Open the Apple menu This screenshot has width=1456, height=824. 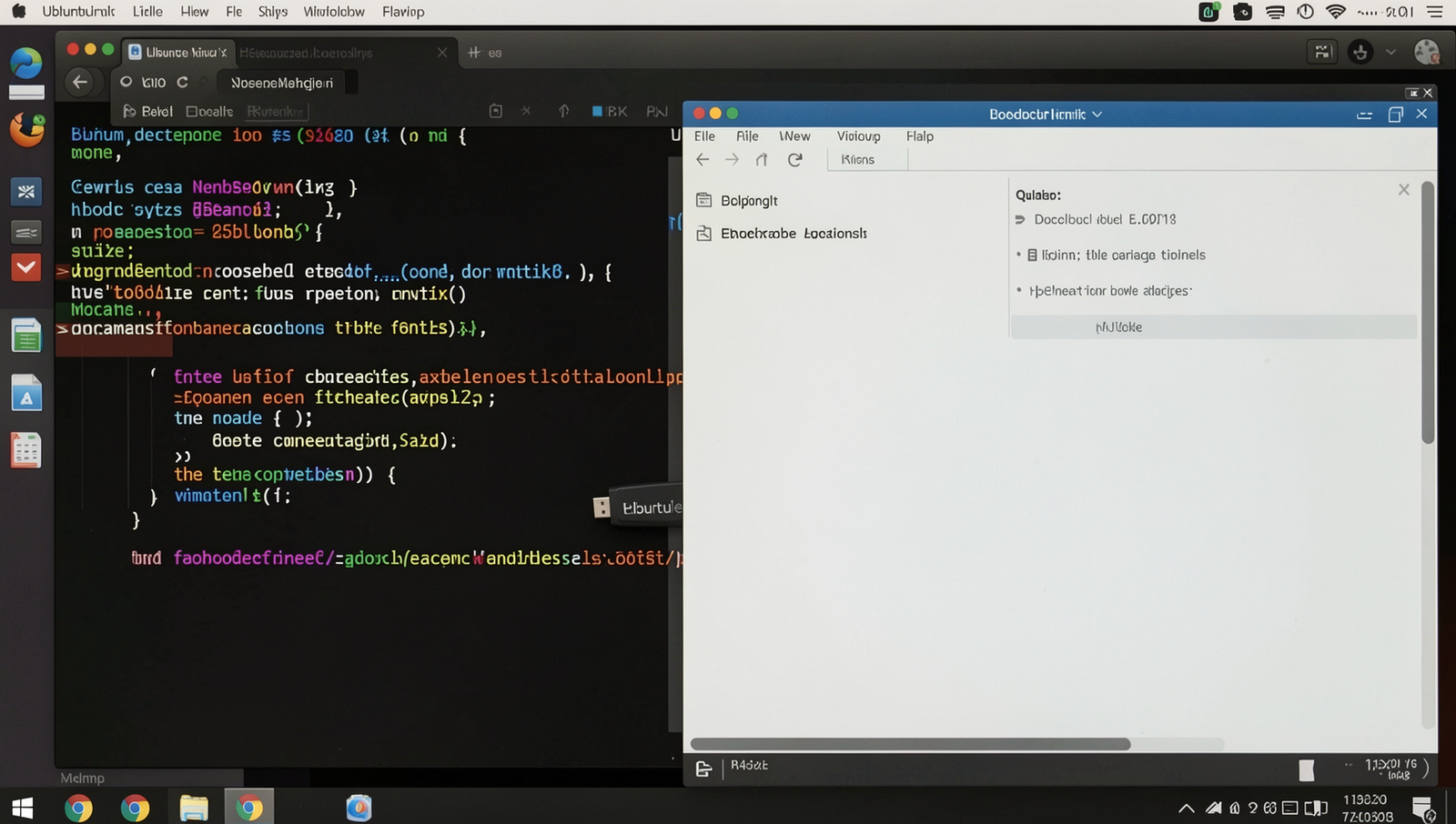[18, 12]
